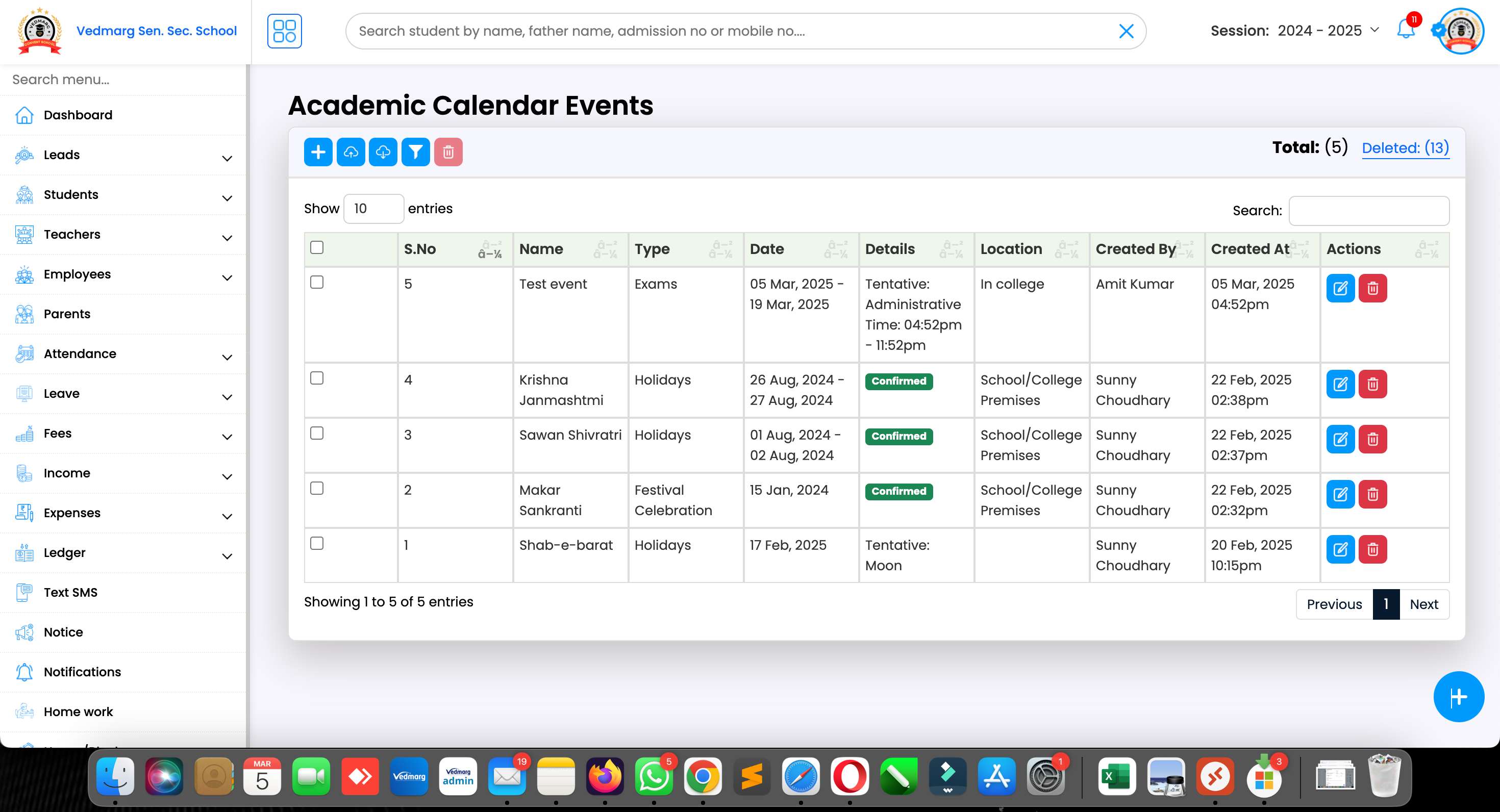Open the notification bell icon
The image size is (1500, 812).
point(1406,30)
